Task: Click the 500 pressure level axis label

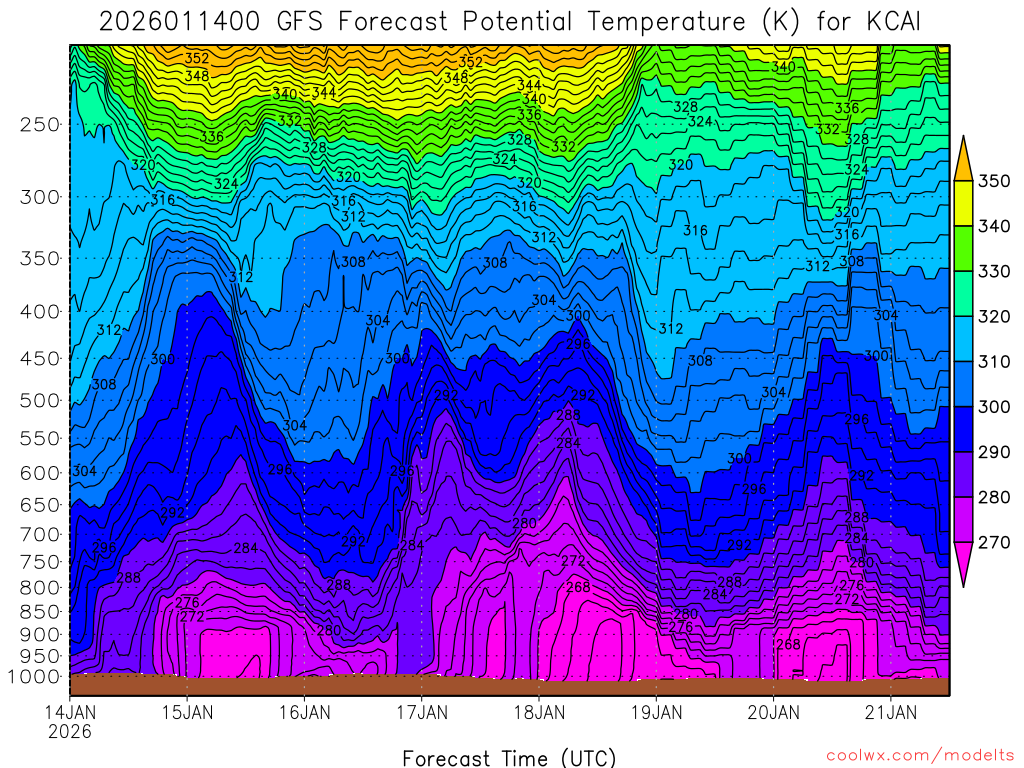Action: [40, 400]
